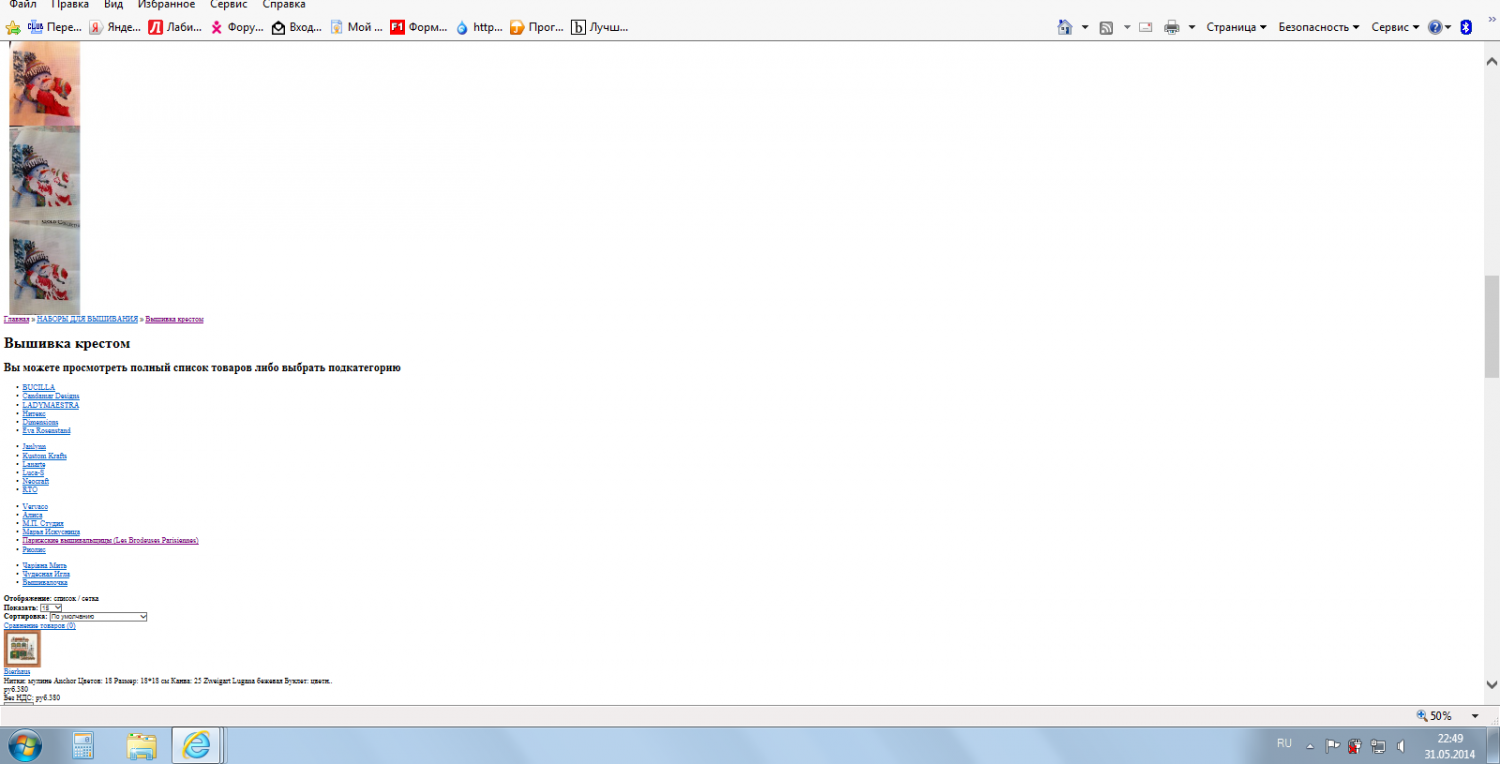Open the Сортировка sort order dropdown
This screenshot has width=1500, height=764.
98,617
